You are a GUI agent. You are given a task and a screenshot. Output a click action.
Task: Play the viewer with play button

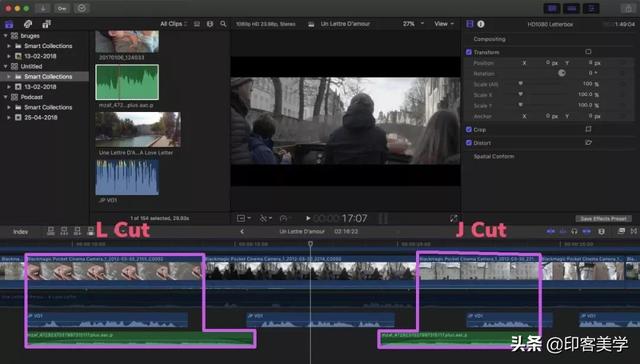308,218
